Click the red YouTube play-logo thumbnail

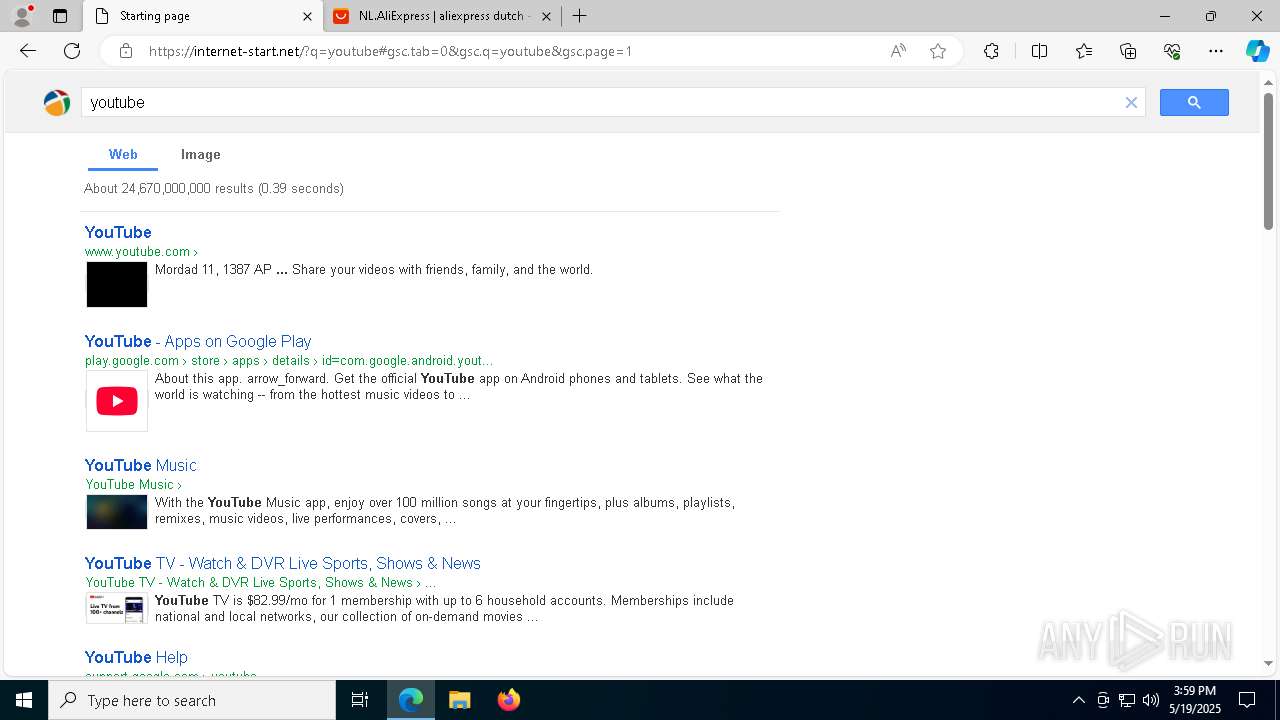coord(117,401)
